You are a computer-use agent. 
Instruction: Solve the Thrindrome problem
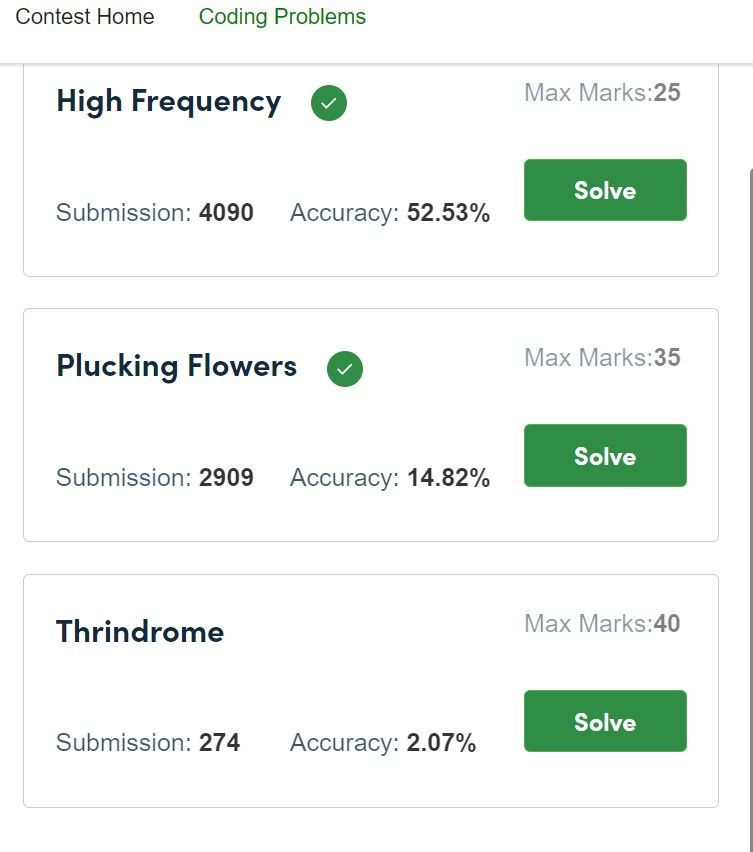tap(605, 721)
